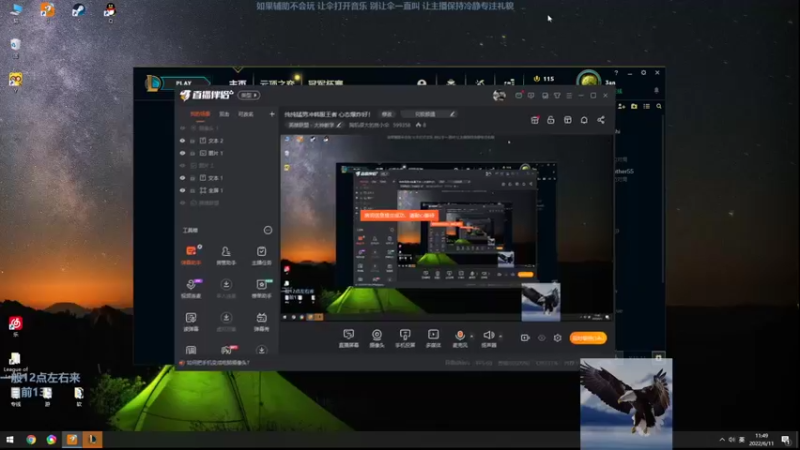Toggle preview eye icon near settings
The image size is (800, 450).
pos(541,338)
